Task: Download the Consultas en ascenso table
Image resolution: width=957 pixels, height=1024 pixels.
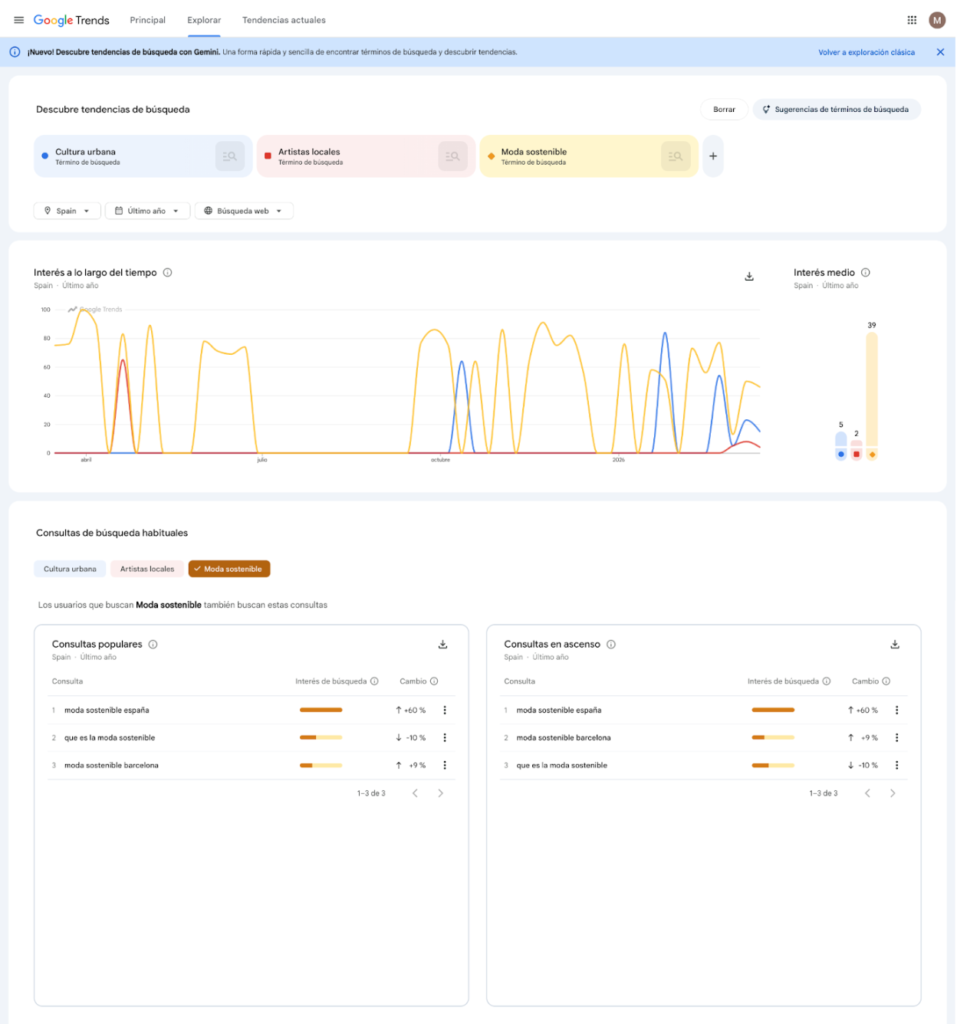Action: click(x=895, y=645)
